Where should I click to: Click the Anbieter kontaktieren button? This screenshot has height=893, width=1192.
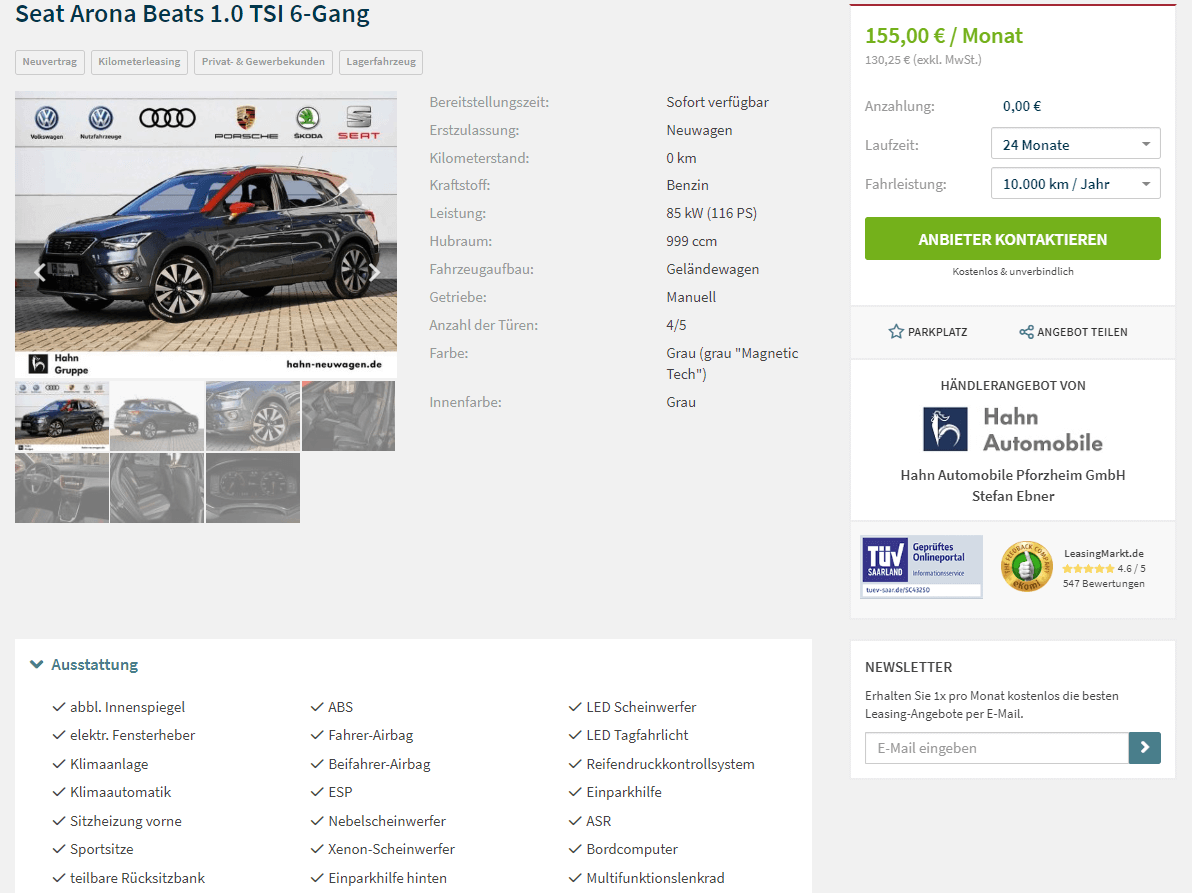tap(1013, 239)
